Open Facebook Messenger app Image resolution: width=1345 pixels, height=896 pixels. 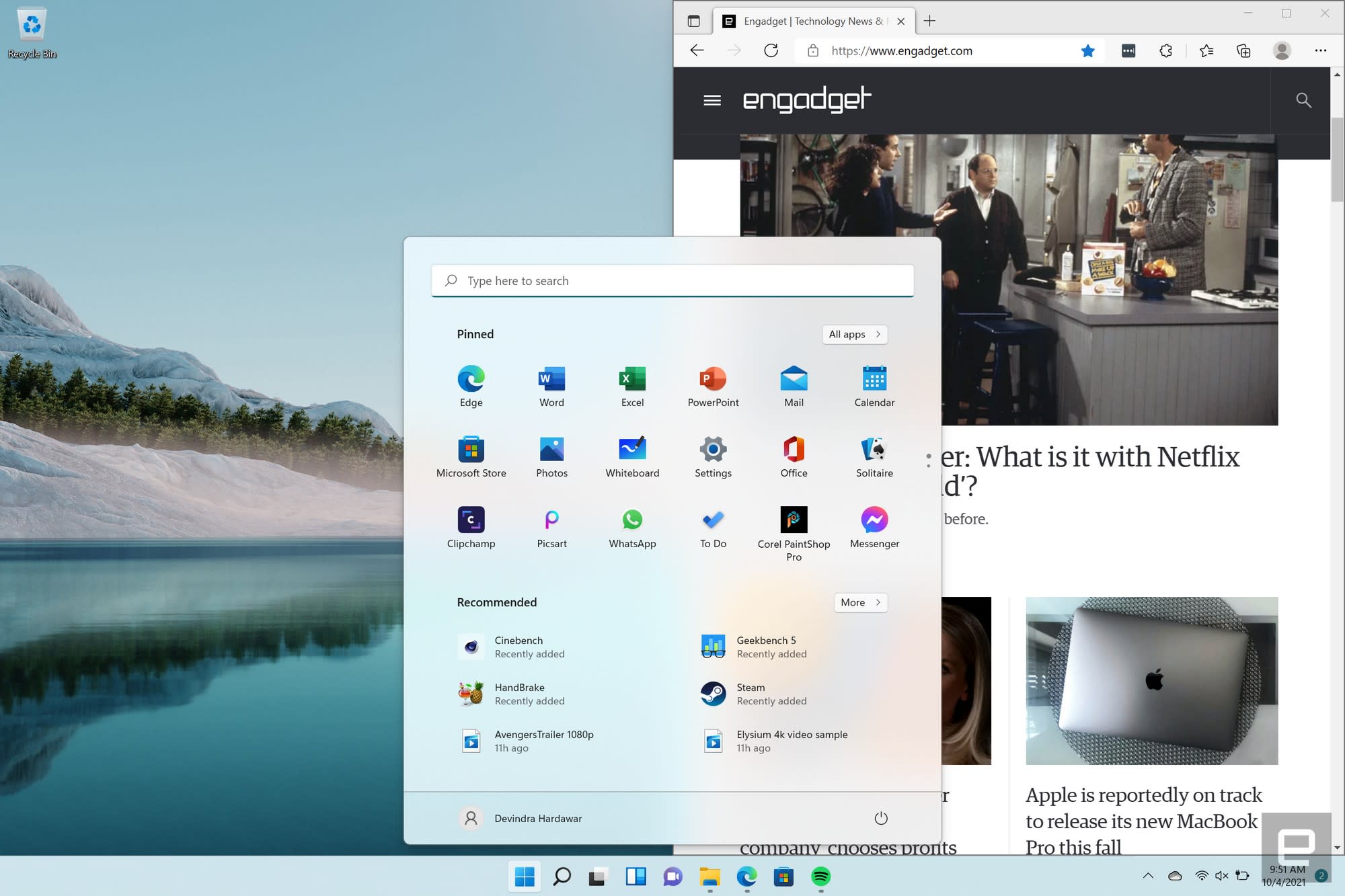pyautogui.click(x=873, y=519)
